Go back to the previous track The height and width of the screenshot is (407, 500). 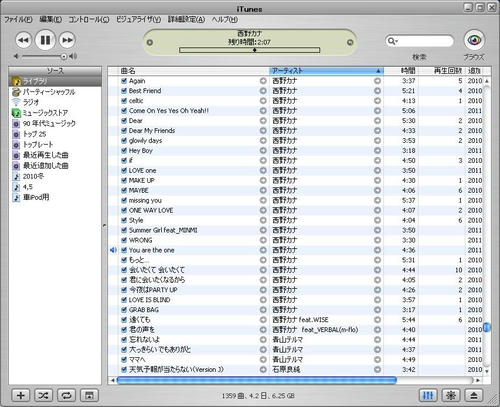click(23, 40)
